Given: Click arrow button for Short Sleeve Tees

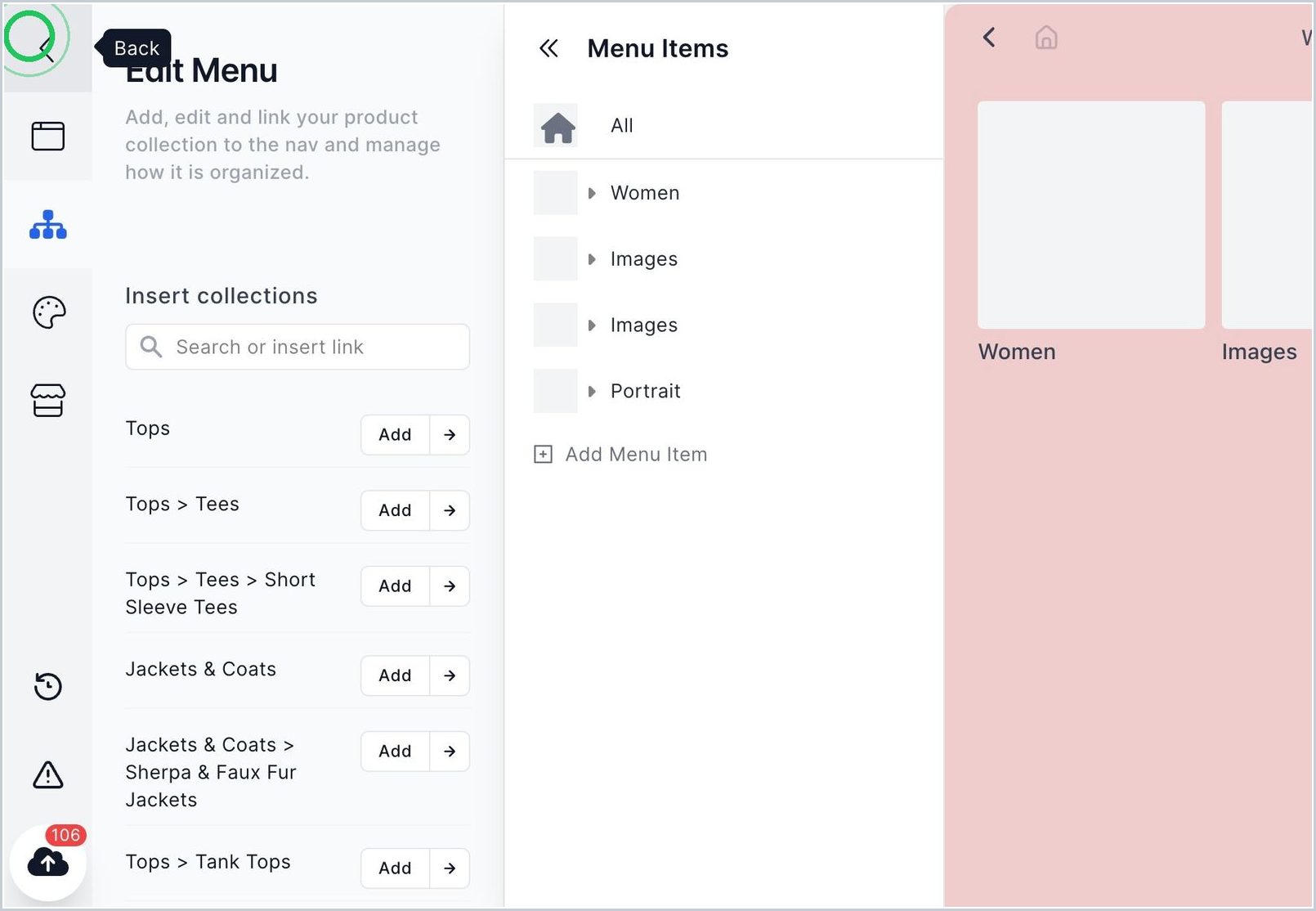Looking at the screenshot, I should [x=450, y=586].
